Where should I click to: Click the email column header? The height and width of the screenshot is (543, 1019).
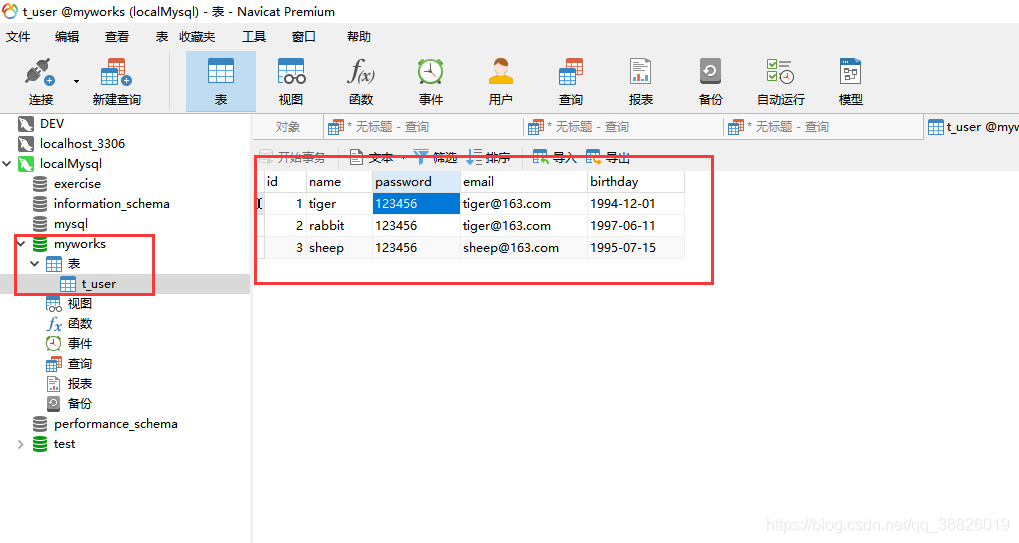click(524, 182)
